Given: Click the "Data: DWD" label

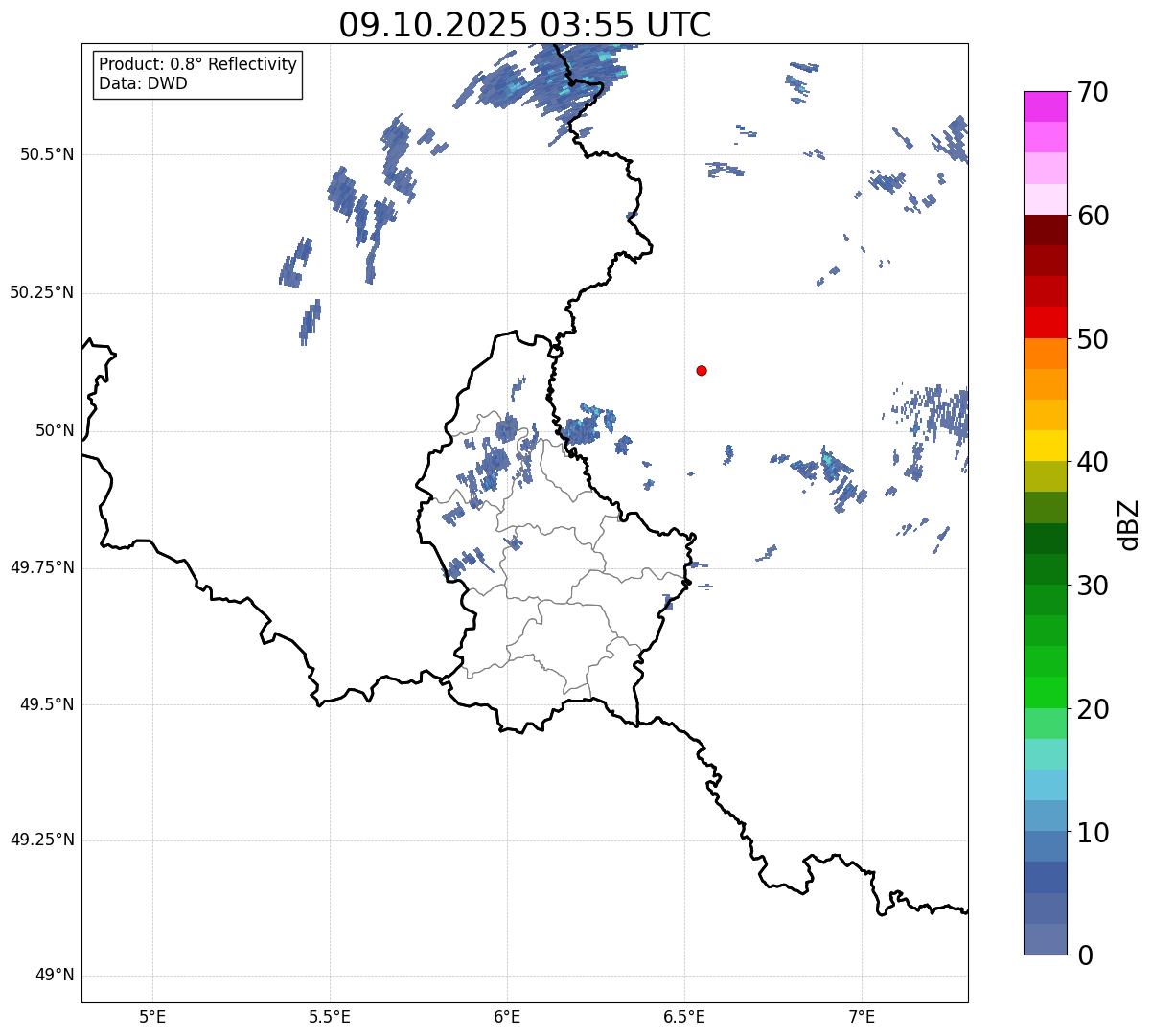Looking at the screenshot, I should [x=143, y=83].
